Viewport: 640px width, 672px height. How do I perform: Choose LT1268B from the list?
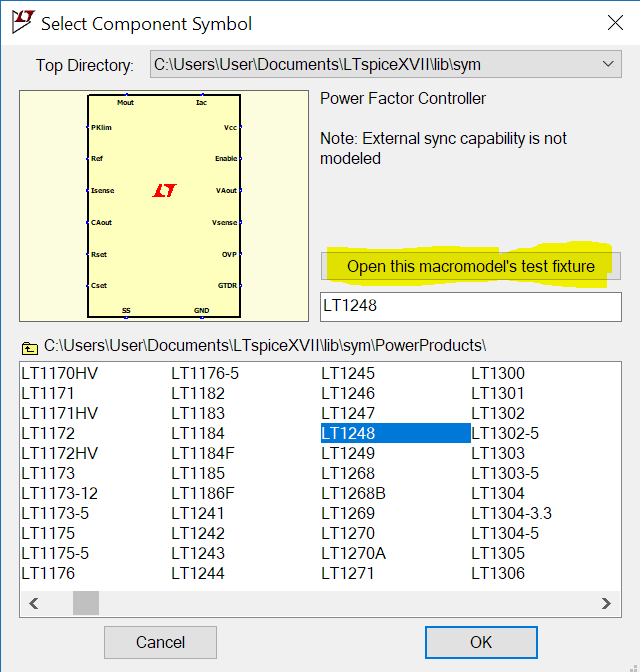point(354,493)
